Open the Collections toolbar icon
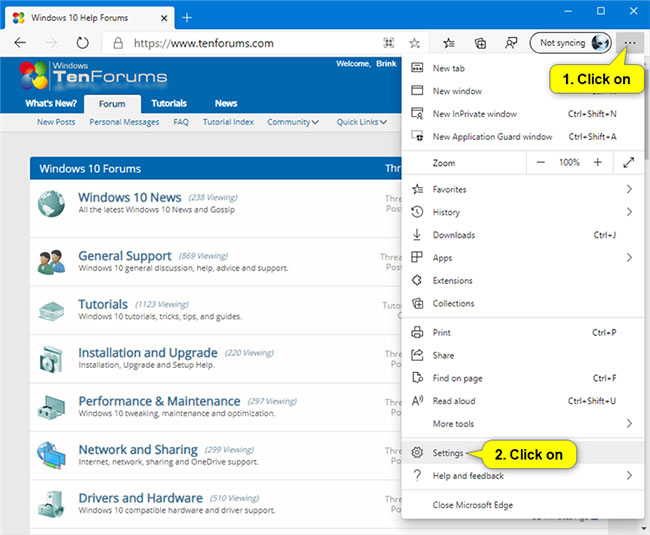The width and height of the screenshot is (650, 535). (480, 43)
